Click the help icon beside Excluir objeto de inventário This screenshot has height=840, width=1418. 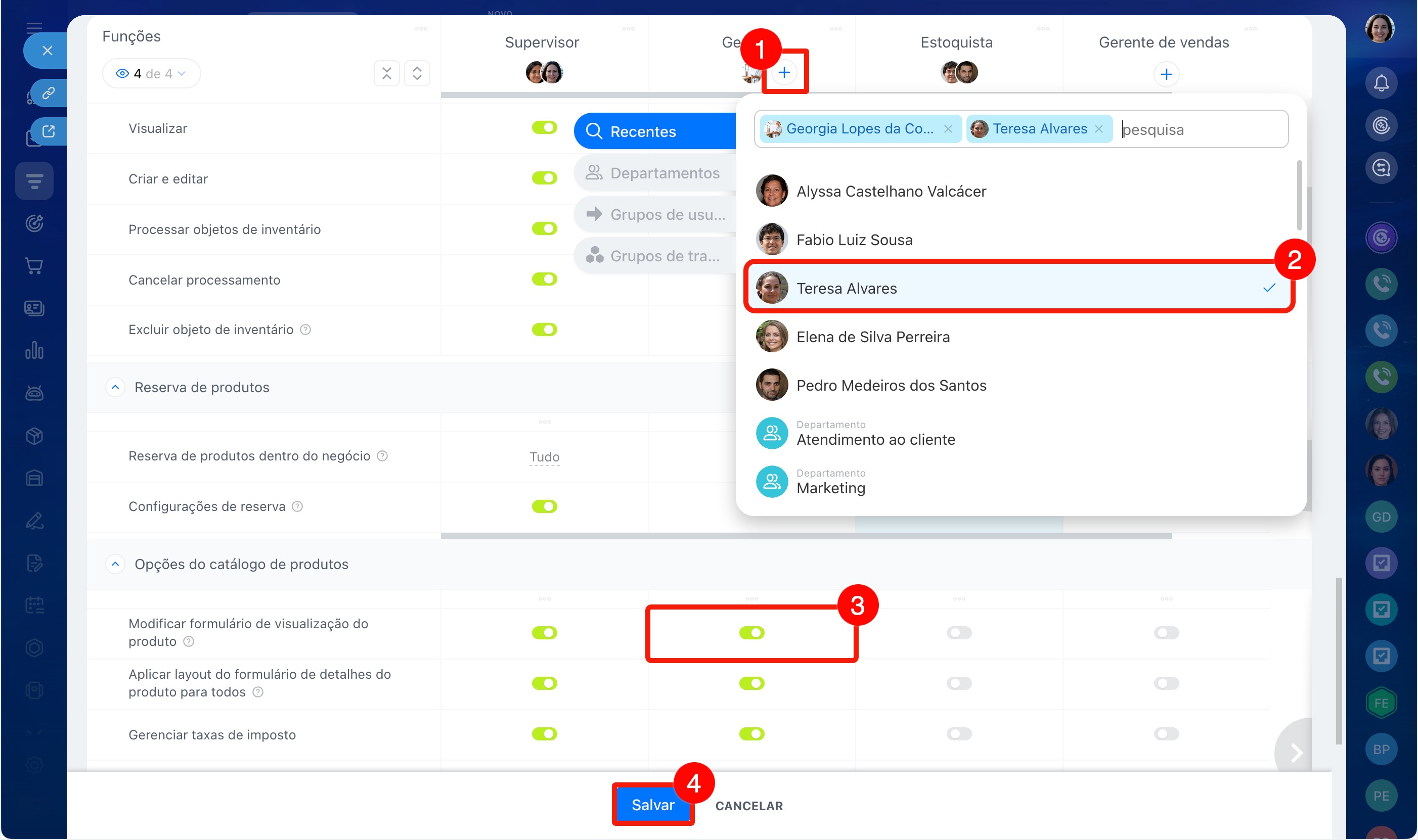point(305,330)
